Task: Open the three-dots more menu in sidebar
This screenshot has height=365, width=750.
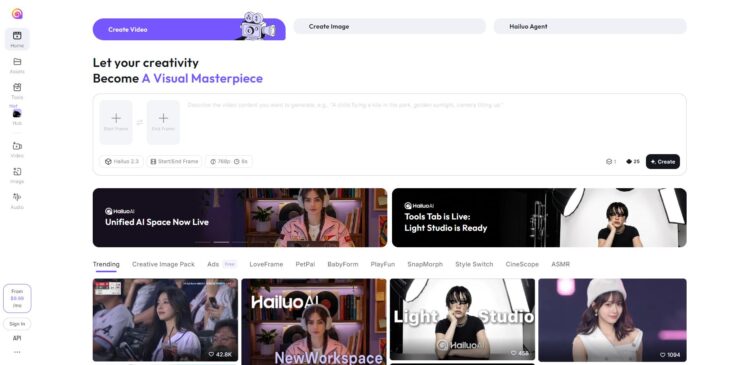Action: [17, 352]
